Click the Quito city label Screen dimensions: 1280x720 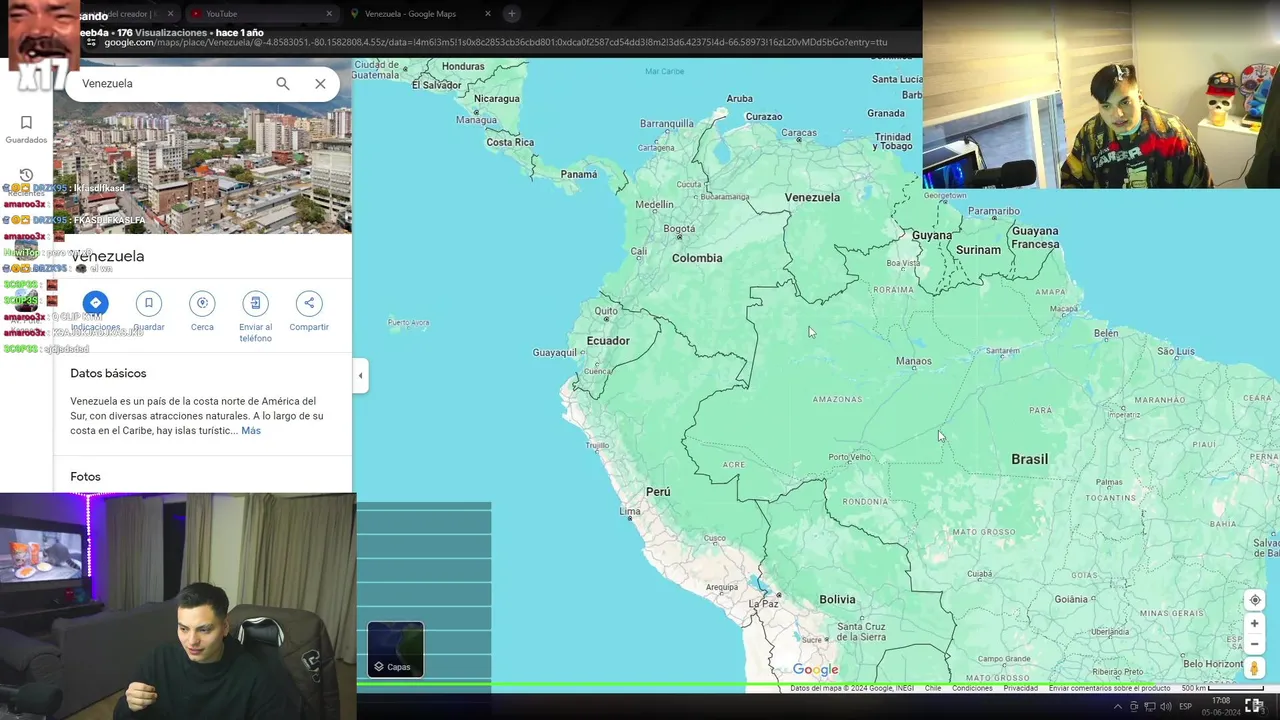tap(607, 311)
